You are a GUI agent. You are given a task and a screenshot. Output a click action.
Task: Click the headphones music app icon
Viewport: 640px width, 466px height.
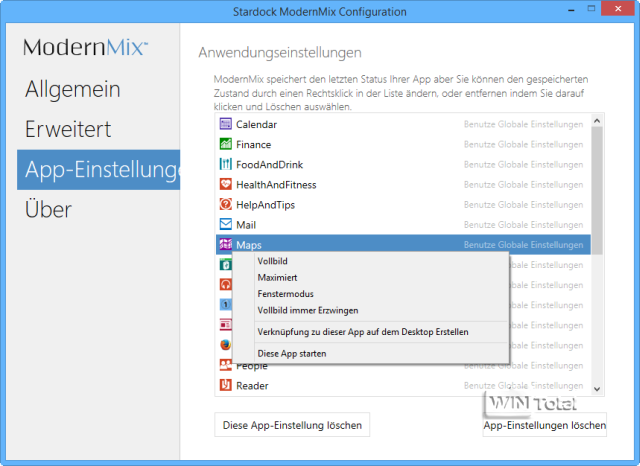[x=225, y=284]
